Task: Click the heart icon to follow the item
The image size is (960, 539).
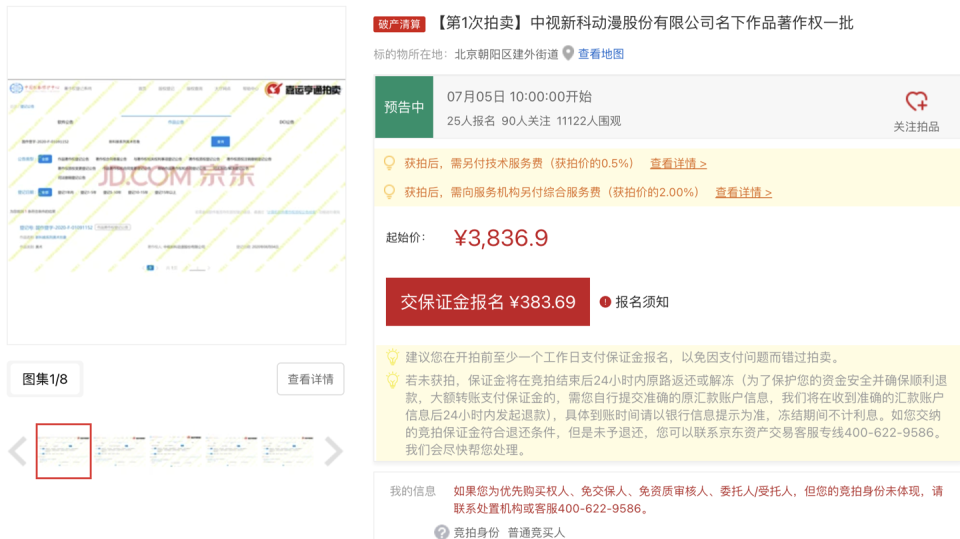Action: 917,101
